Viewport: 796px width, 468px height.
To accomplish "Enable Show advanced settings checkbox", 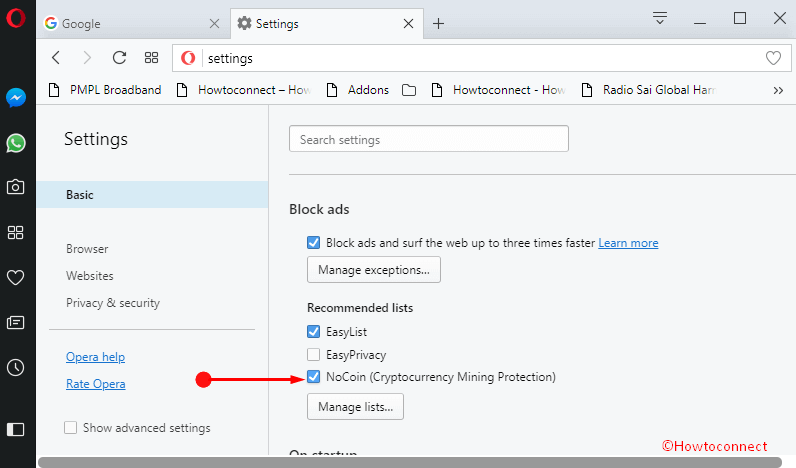I will click(x=71, y=427).
